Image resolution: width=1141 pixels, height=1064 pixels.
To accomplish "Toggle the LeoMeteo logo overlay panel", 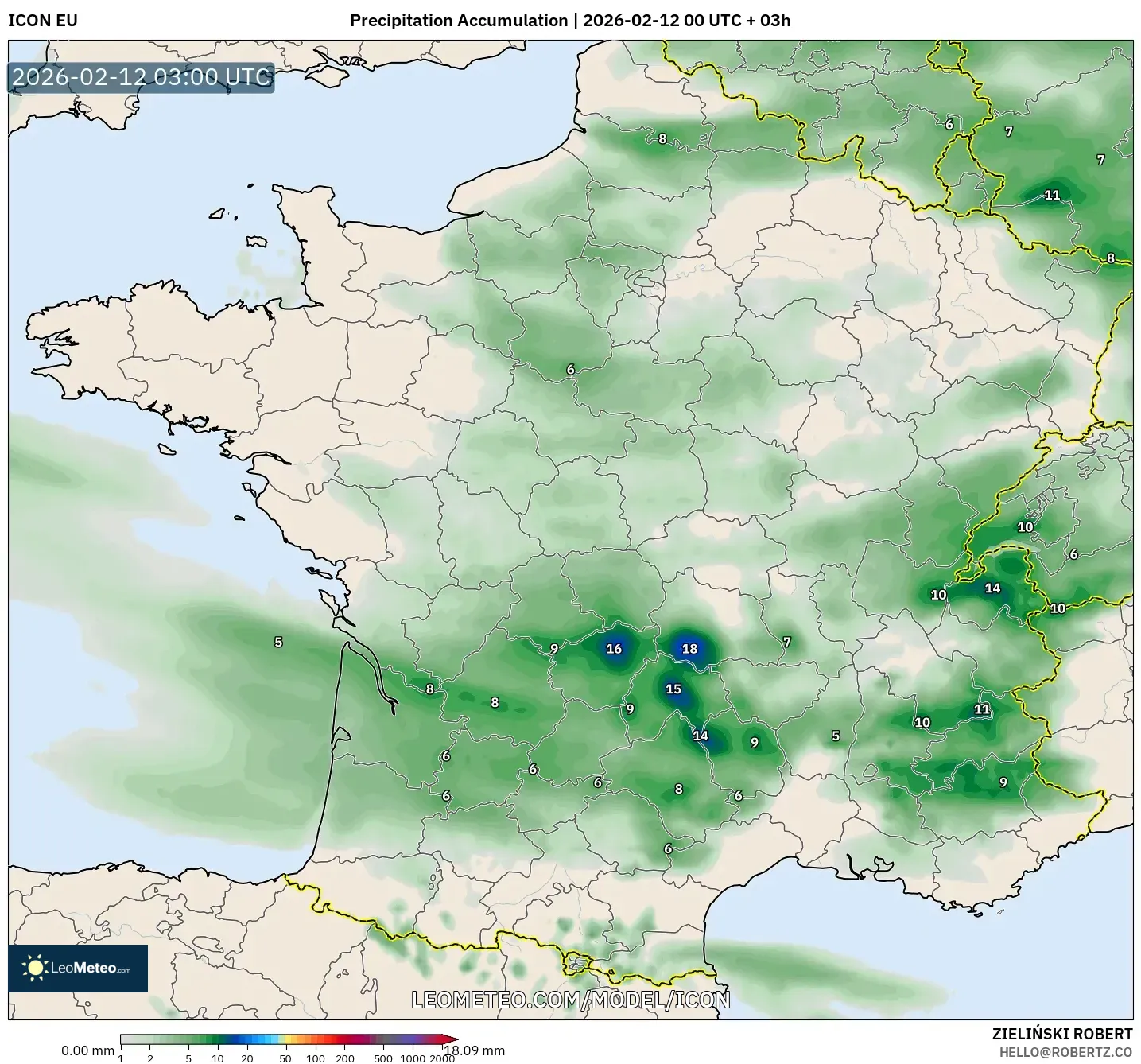I will click(x=77, y=967).
